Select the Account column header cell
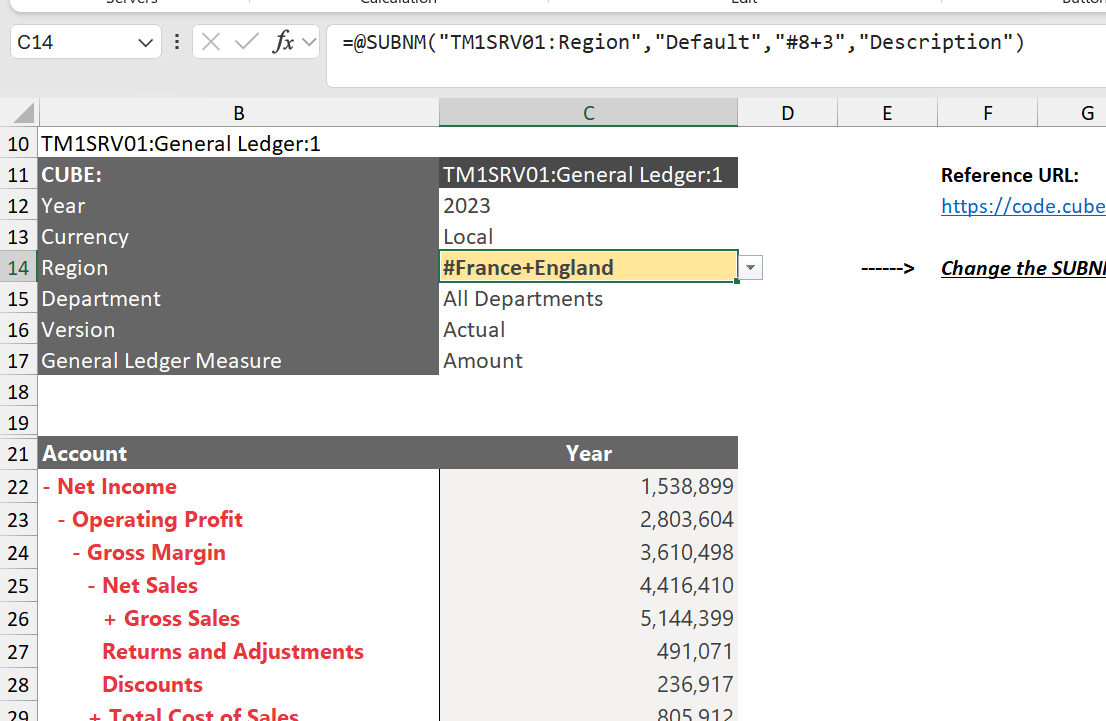Image resolution: width=1106 pixels, height=721 pixels. coord(238,453)
